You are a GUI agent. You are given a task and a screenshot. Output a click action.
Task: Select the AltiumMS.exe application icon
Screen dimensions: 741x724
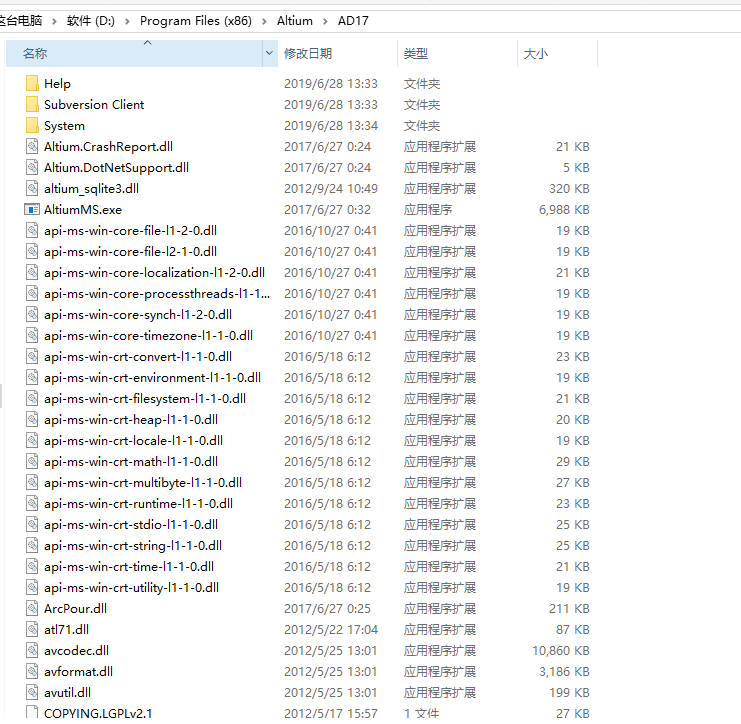(32, 209)
